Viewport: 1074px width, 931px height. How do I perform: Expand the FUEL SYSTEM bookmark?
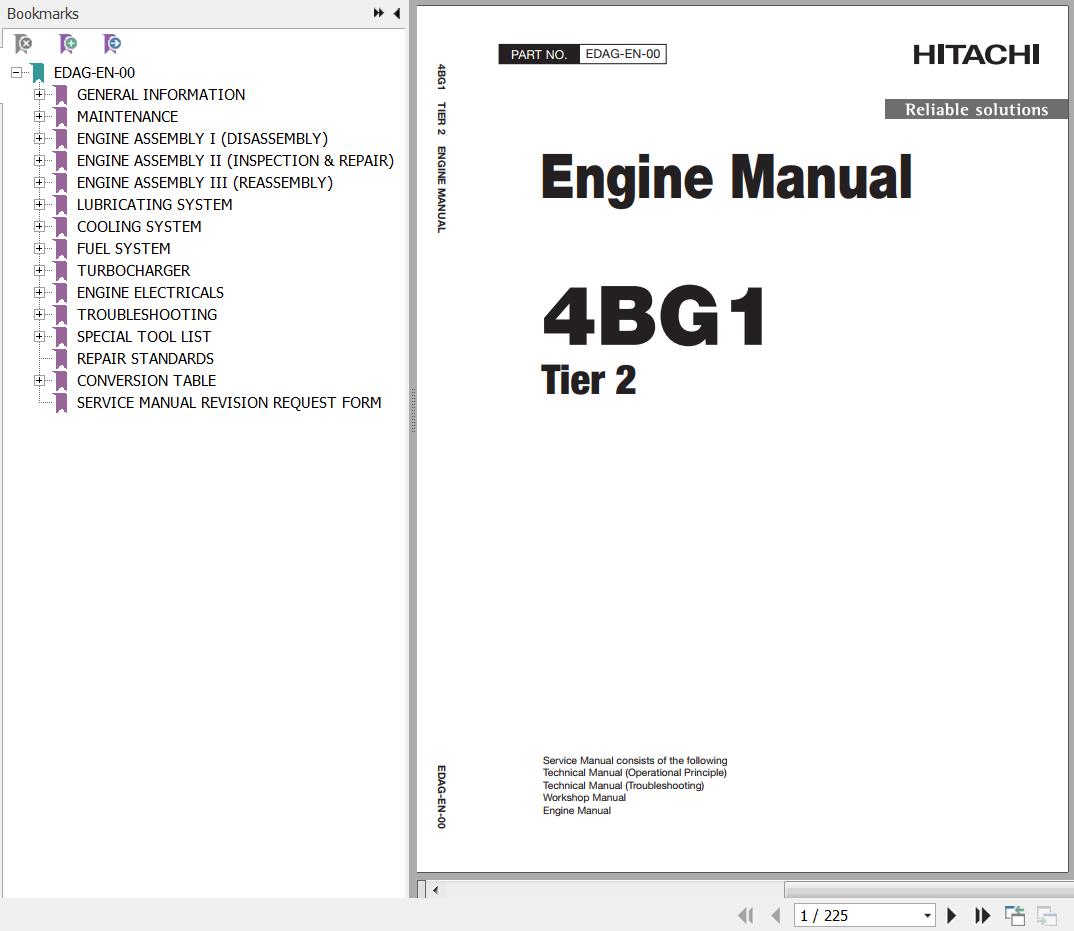(39, 249)
